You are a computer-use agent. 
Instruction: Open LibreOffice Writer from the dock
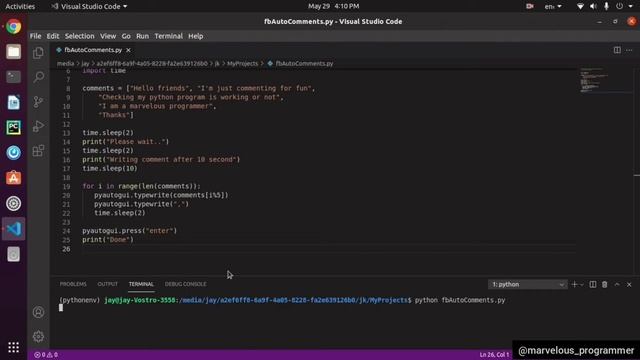pos(13,102)
